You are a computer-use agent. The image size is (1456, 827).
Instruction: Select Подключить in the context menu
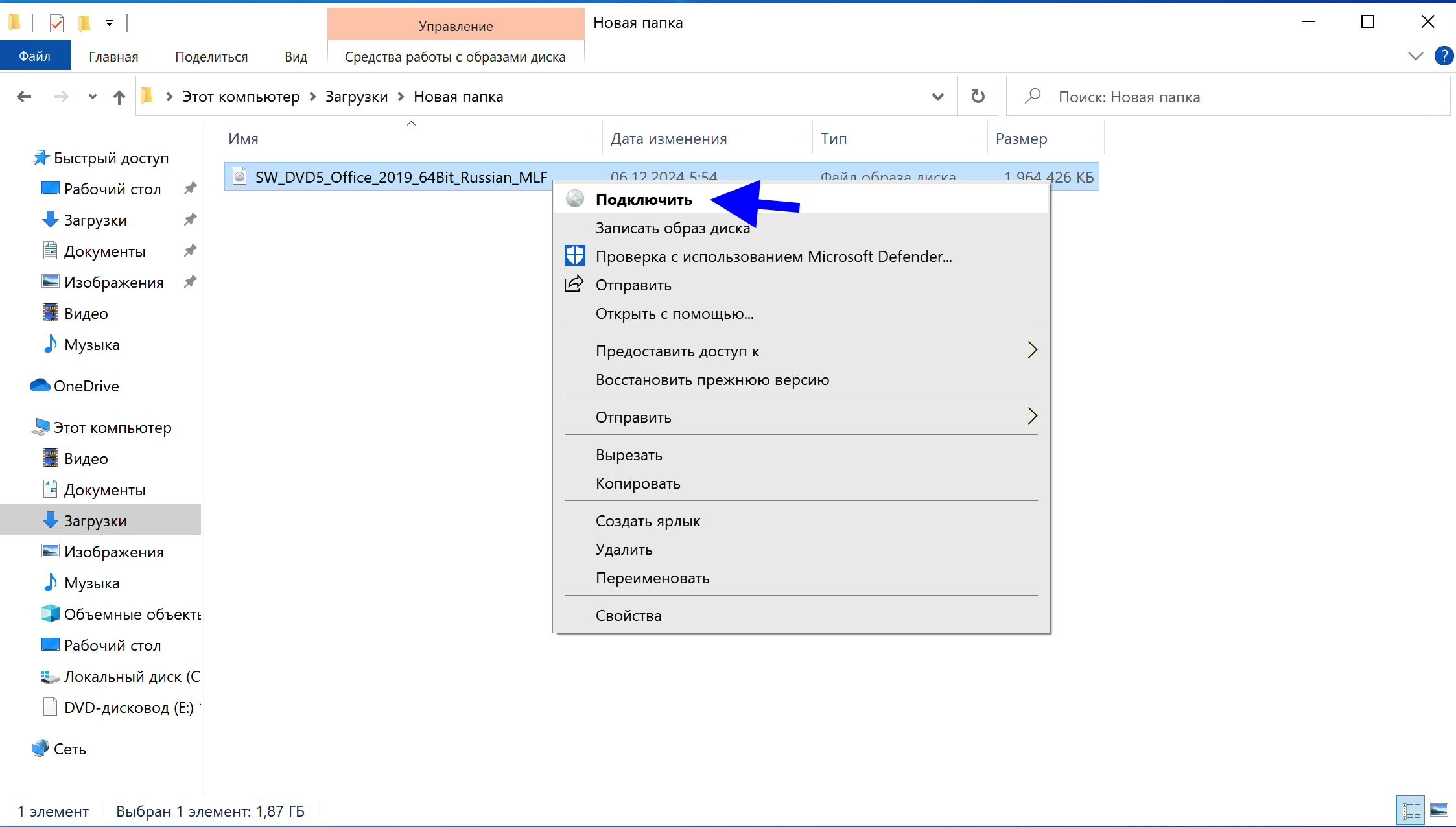click(x=801, y=199)
